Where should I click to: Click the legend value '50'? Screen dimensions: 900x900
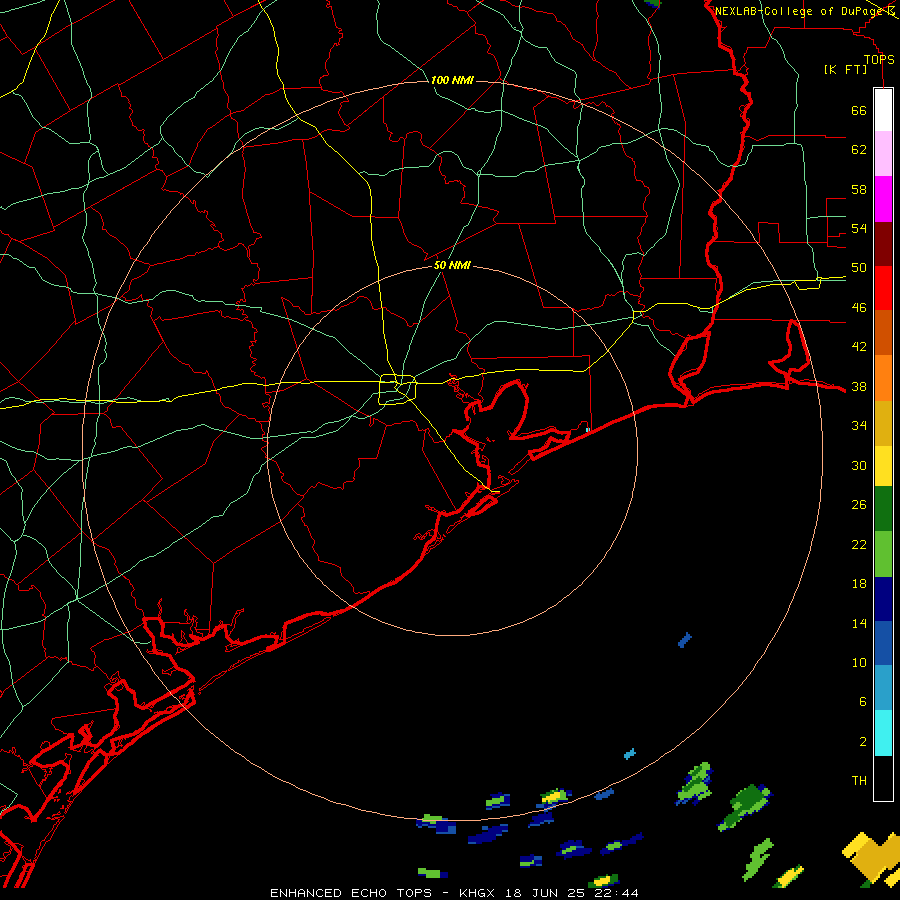pos(859,268)
